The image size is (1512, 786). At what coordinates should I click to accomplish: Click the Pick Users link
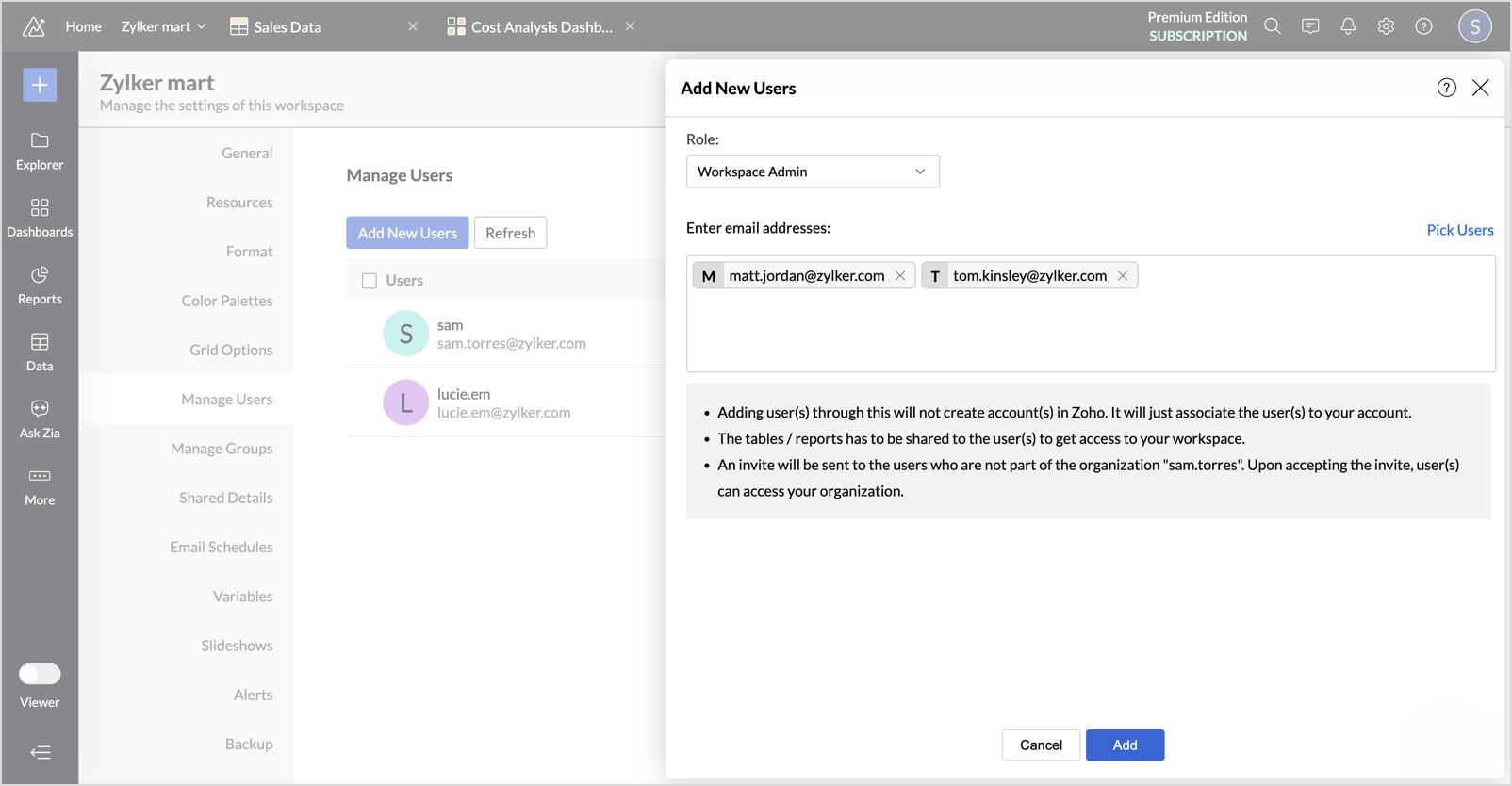click(1459, 230)
